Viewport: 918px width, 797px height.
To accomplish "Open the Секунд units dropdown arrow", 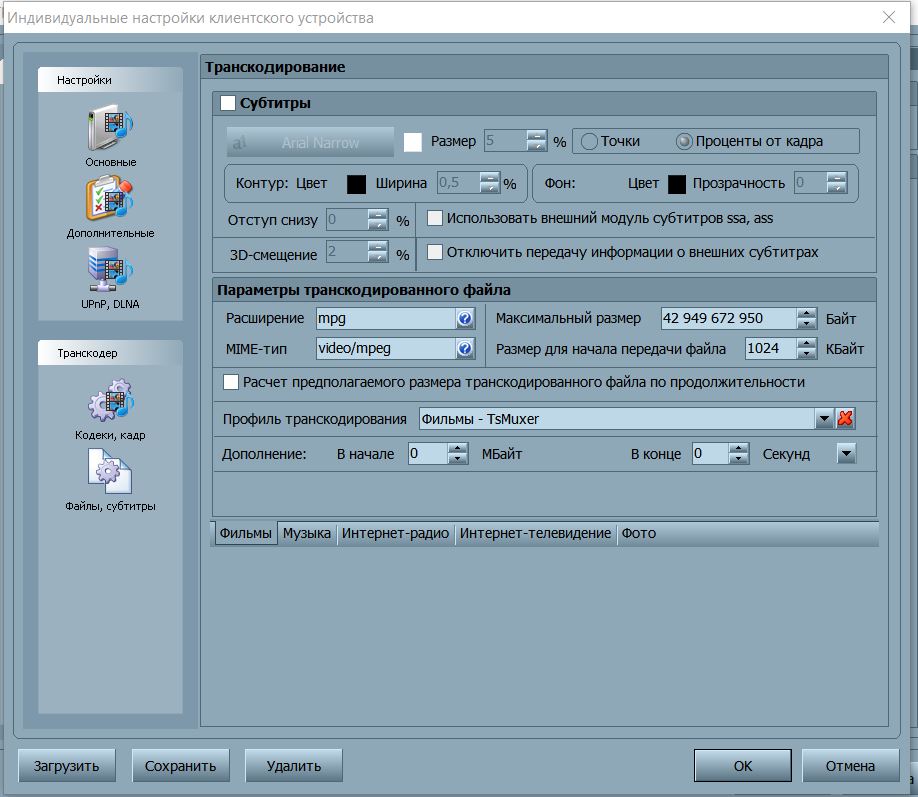I will 846,454.
